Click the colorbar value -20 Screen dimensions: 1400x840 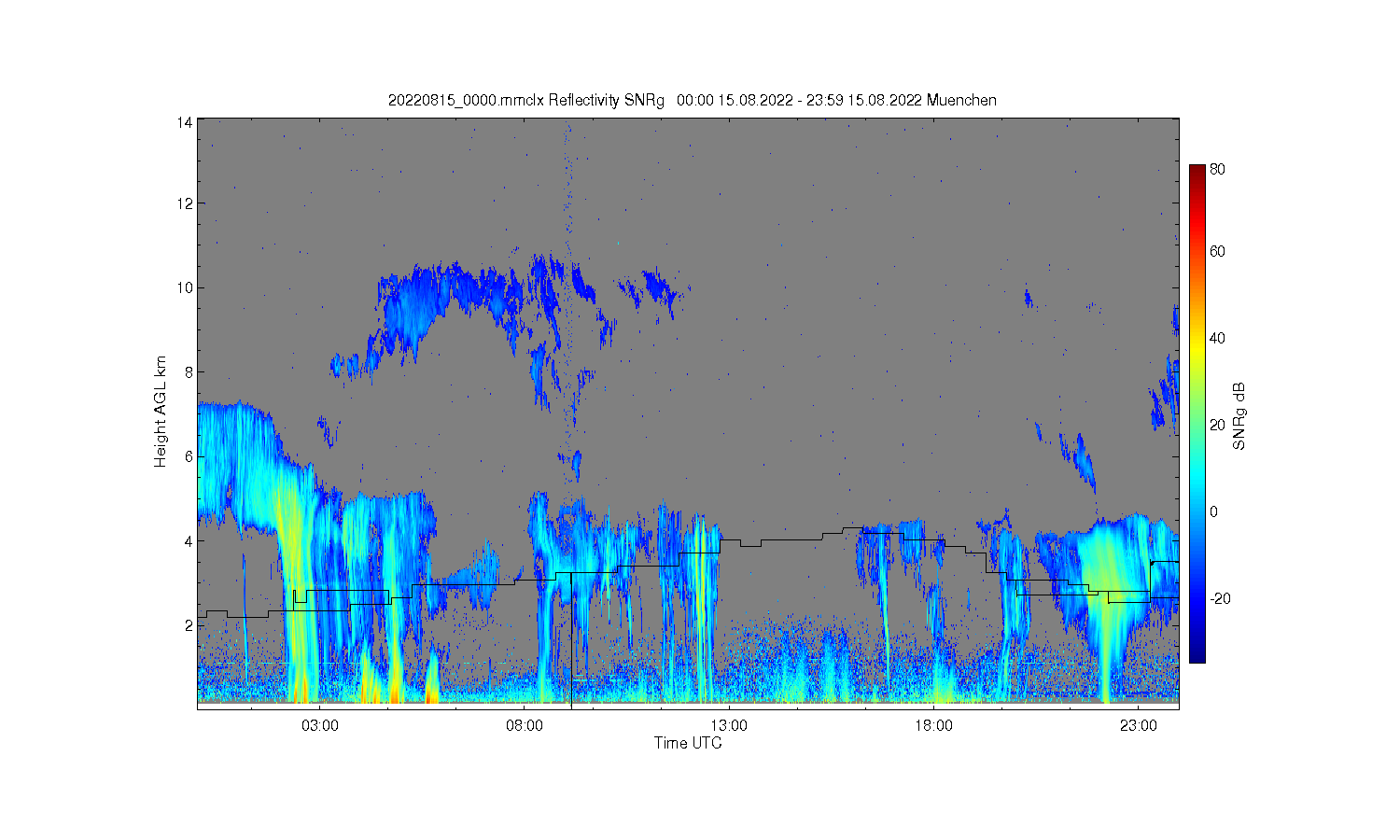(1219, 598)
